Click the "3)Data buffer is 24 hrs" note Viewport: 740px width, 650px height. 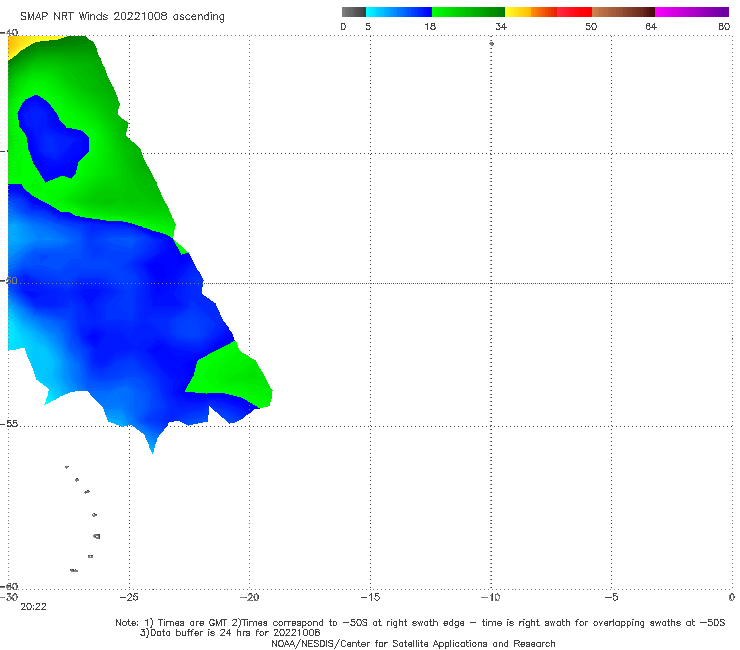(230, 633)
